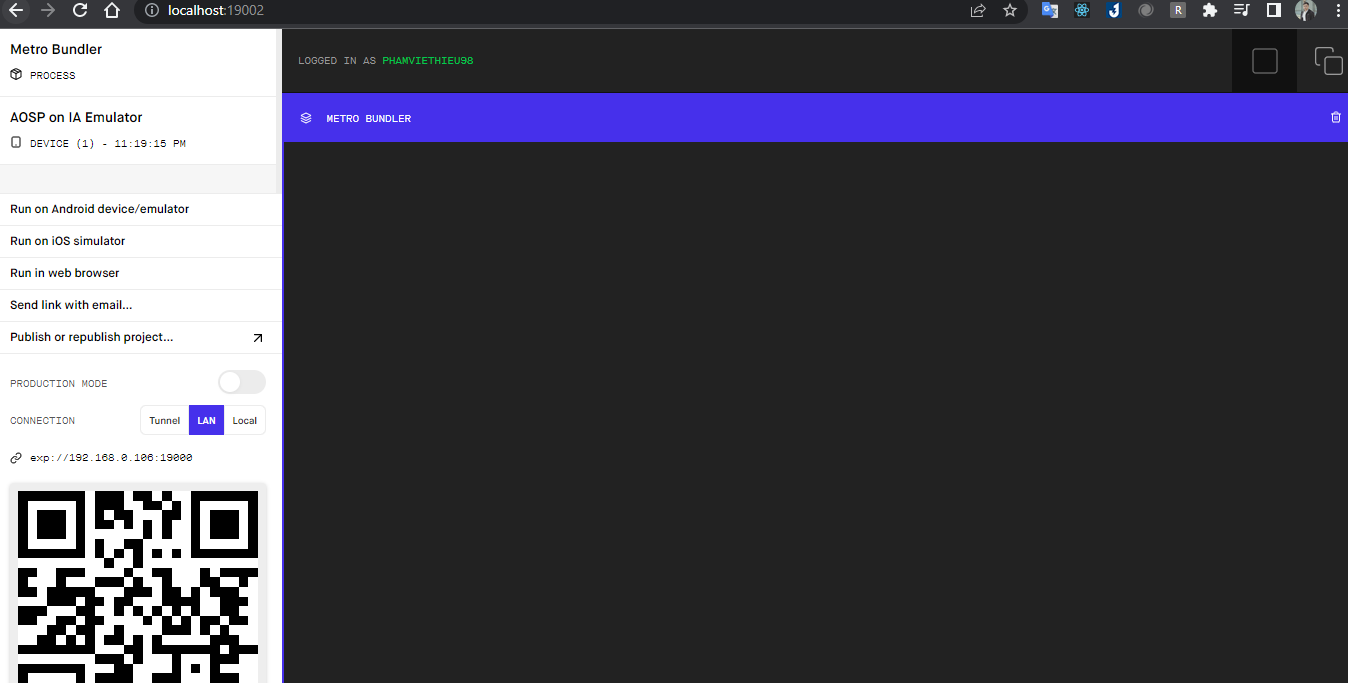Click the package icon beside PROCESS
Viewport: 1348px width, 683px height.
pyautogui.click(x=15, y=74)
